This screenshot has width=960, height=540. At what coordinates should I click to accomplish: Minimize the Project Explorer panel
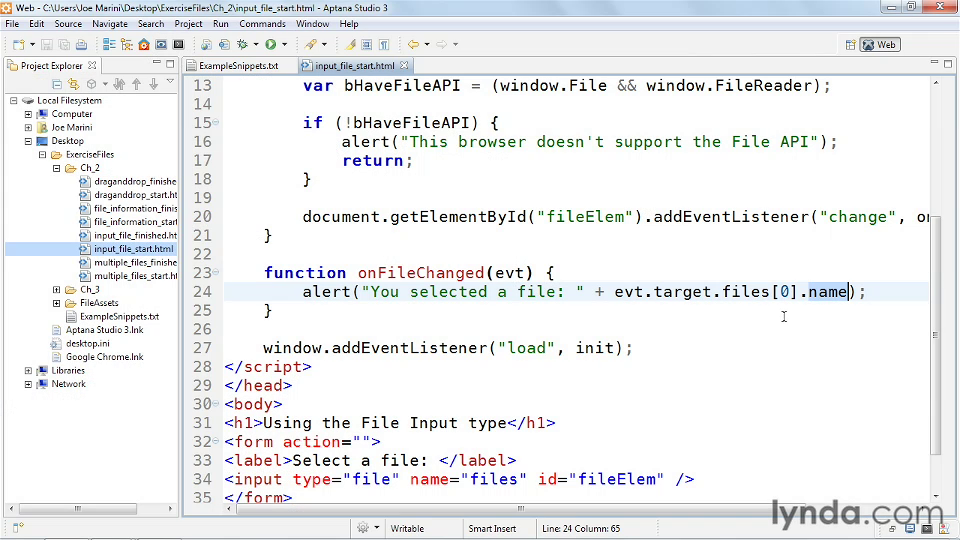(x=157, y=63)
